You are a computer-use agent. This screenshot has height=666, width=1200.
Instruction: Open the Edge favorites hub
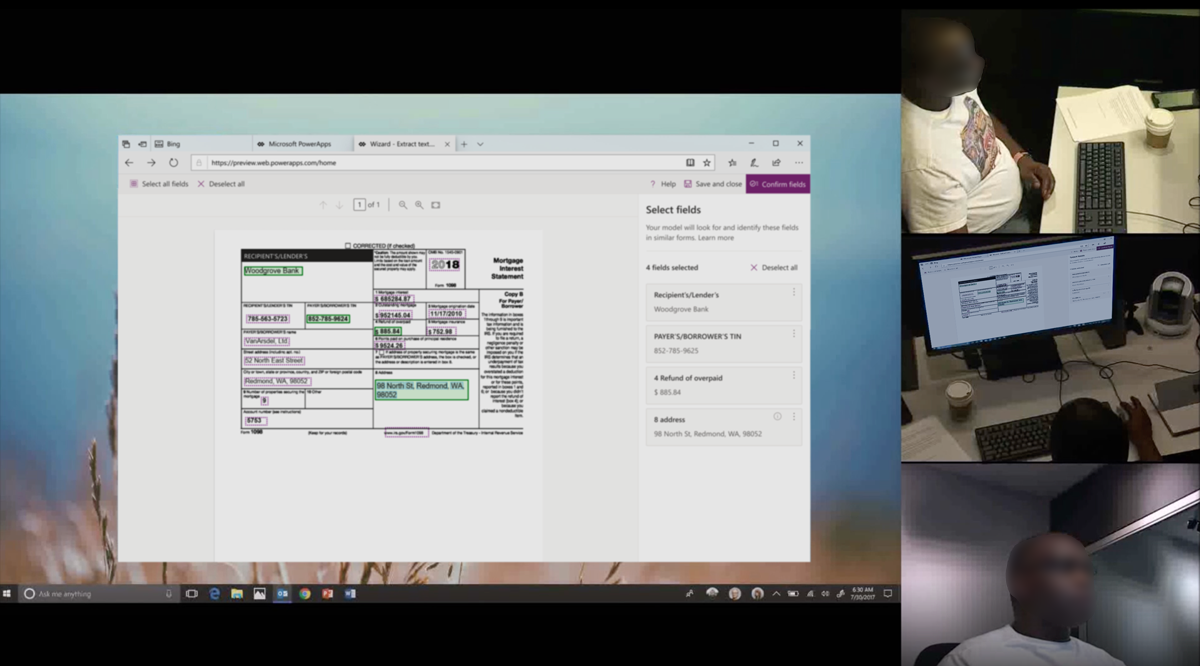pos(732,162)
